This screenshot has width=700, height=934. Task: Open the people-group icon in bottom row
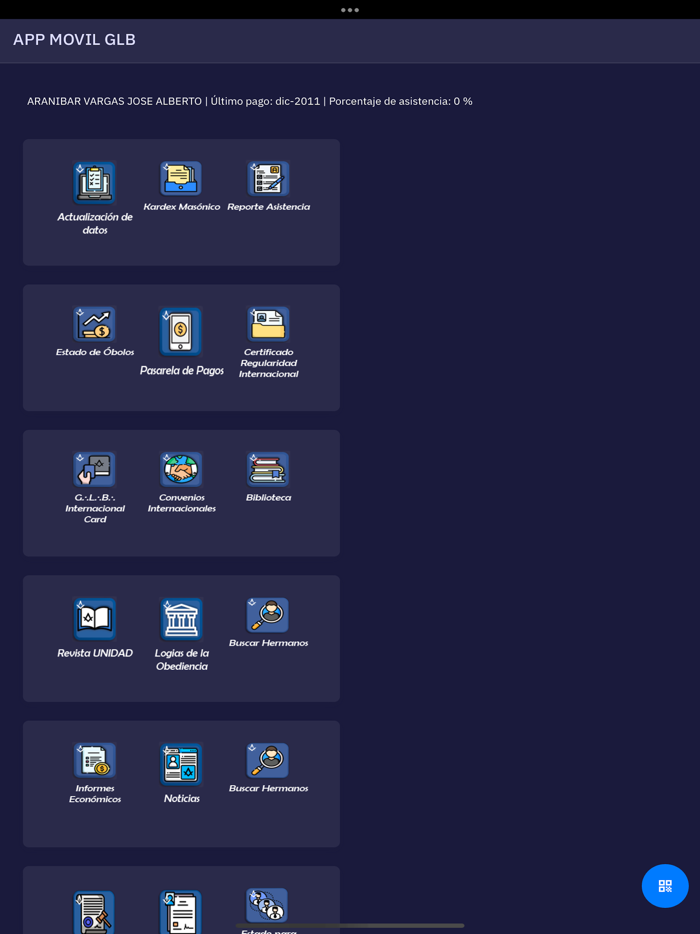267,905
